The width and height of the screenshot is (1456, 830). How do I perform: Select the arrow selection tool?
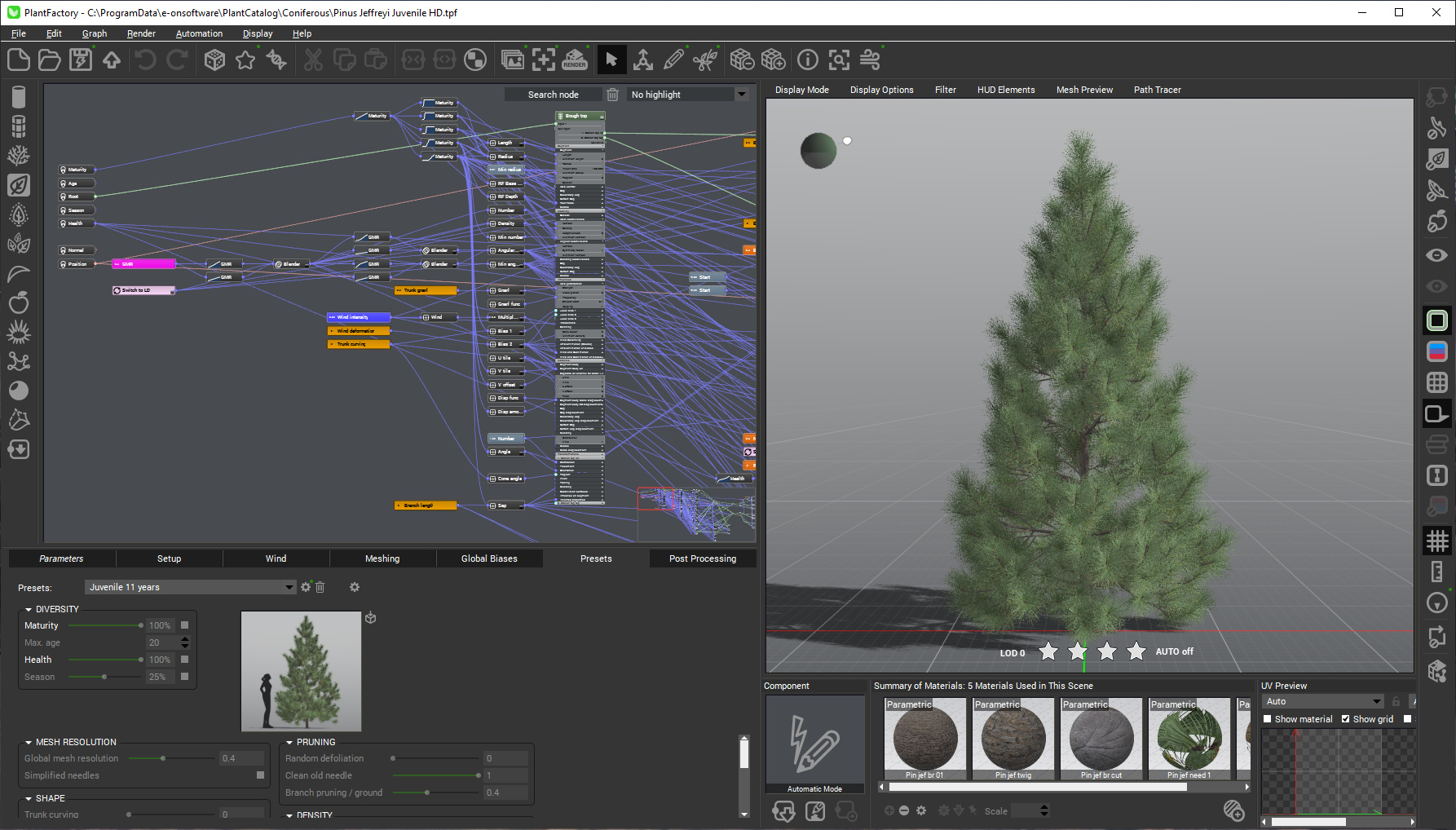click(x=611, y=60)
